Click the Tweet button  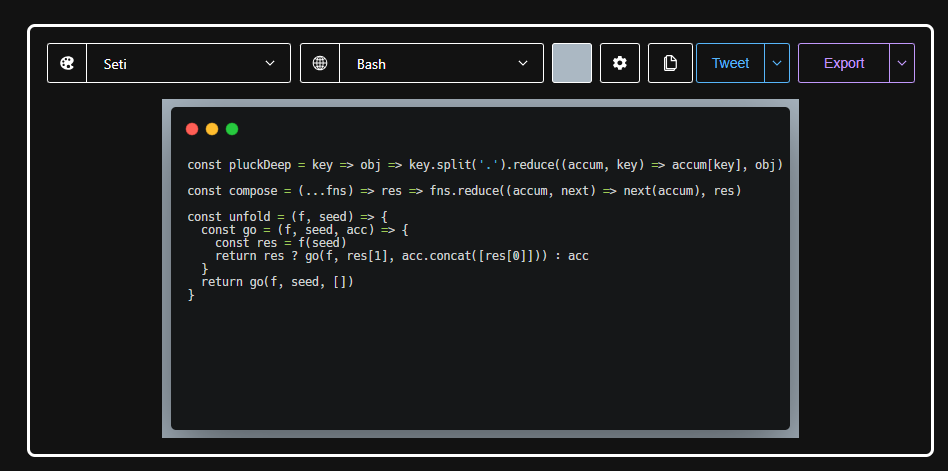(730, 63)
